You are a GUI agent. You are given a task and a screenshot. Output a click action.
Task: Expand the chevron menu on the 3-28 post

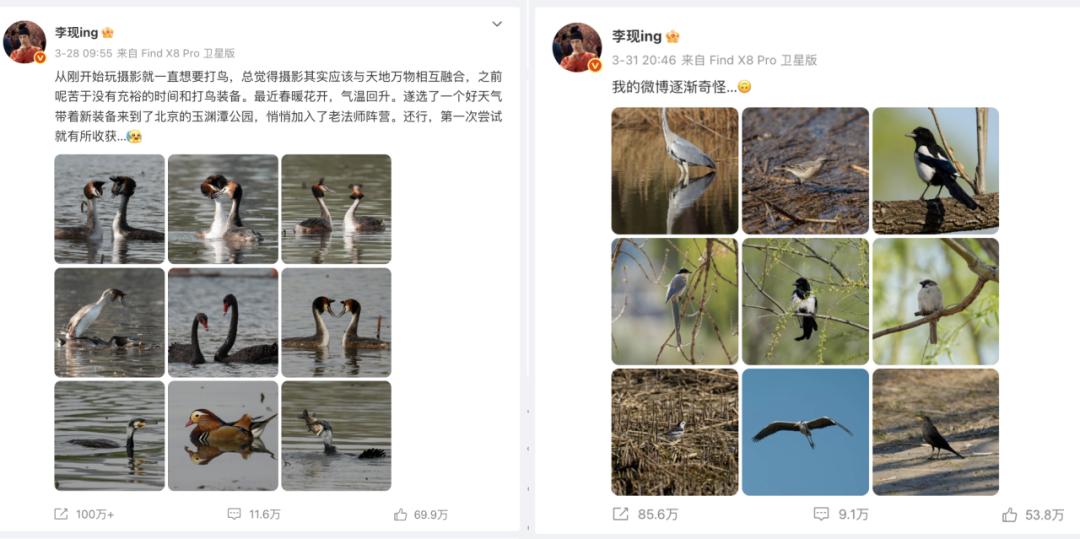tap(497, 24)
